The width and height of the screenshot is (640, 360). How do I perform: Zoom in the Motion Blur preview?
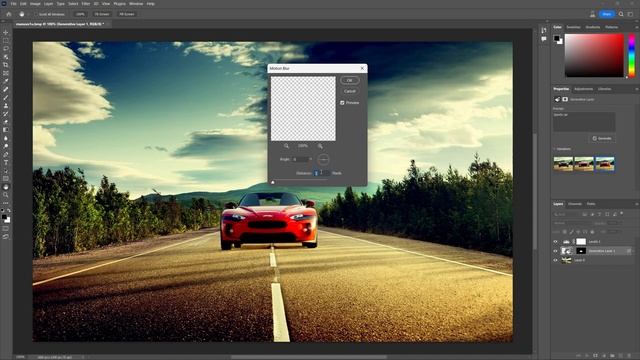pos(320,146)
